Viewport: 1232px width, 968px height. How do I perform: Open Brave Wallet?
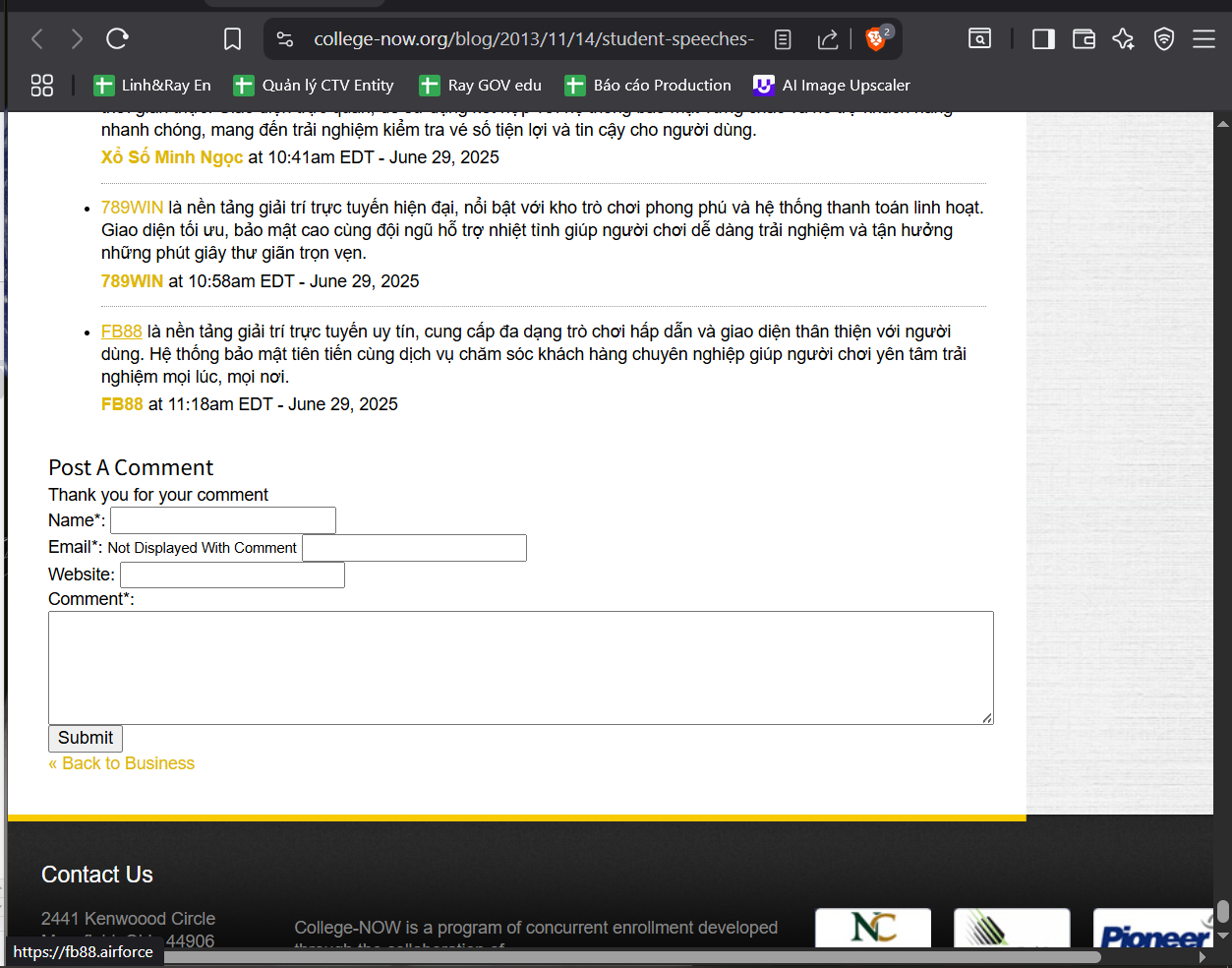[1084, 39]
